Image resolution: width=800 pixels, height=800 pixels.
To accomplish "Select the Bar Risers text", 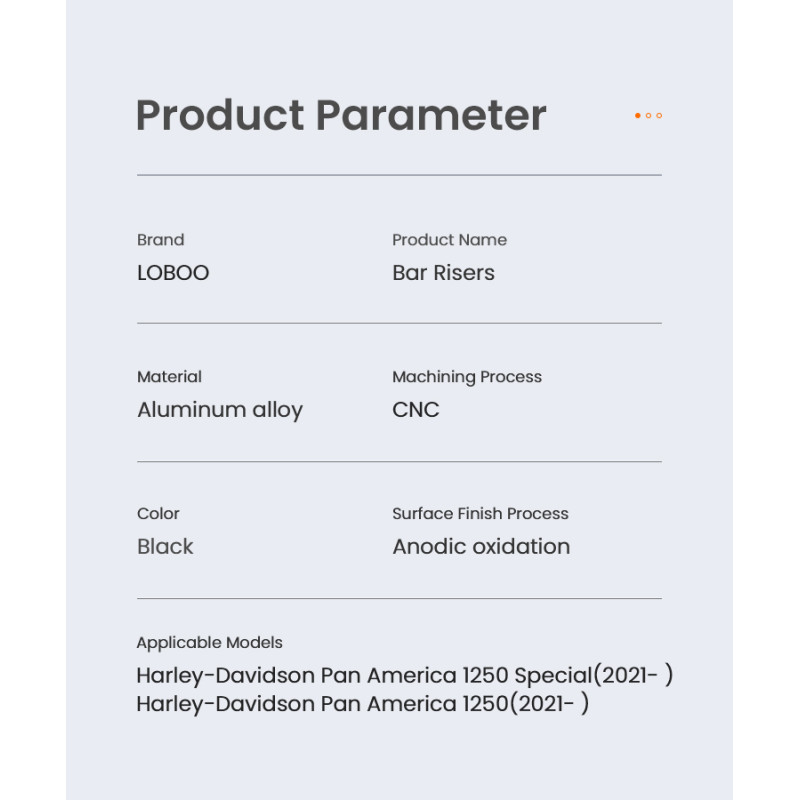I will [x=443, y=273].
